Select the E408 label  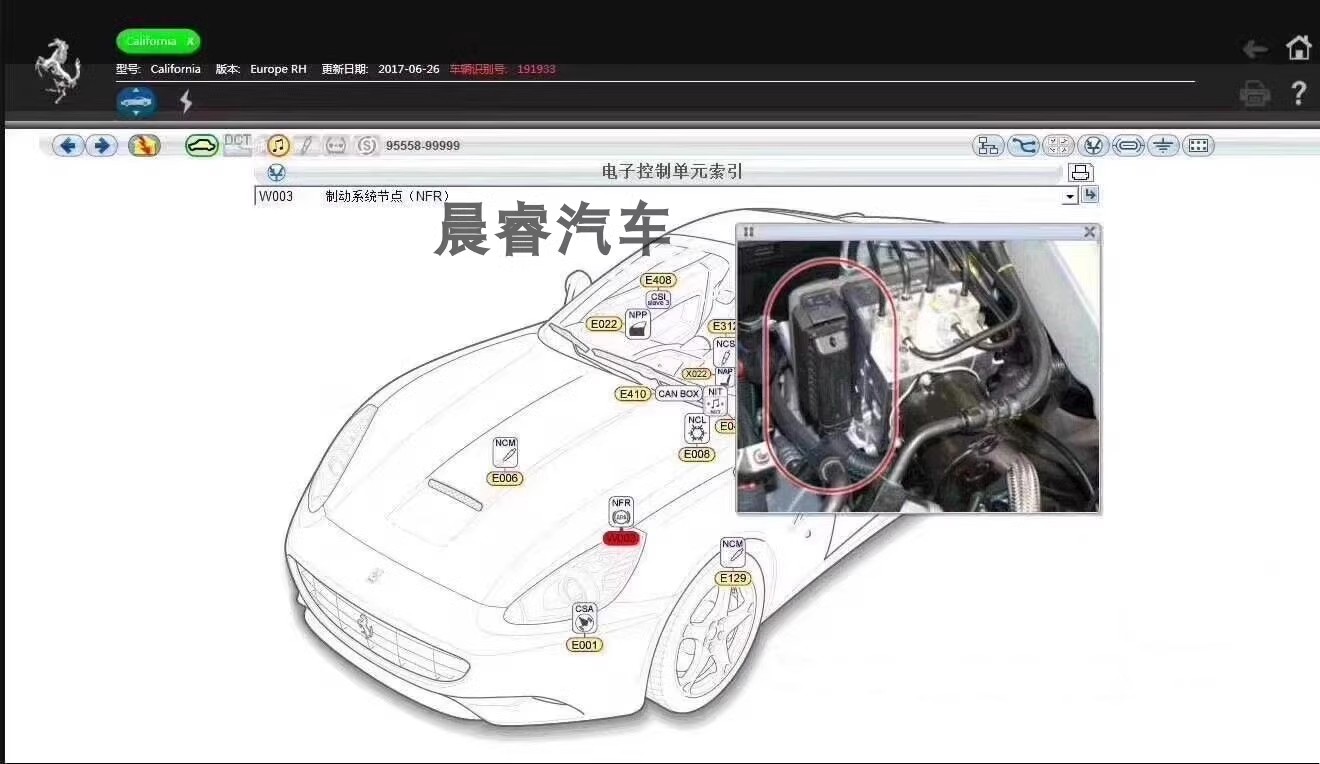659,280
